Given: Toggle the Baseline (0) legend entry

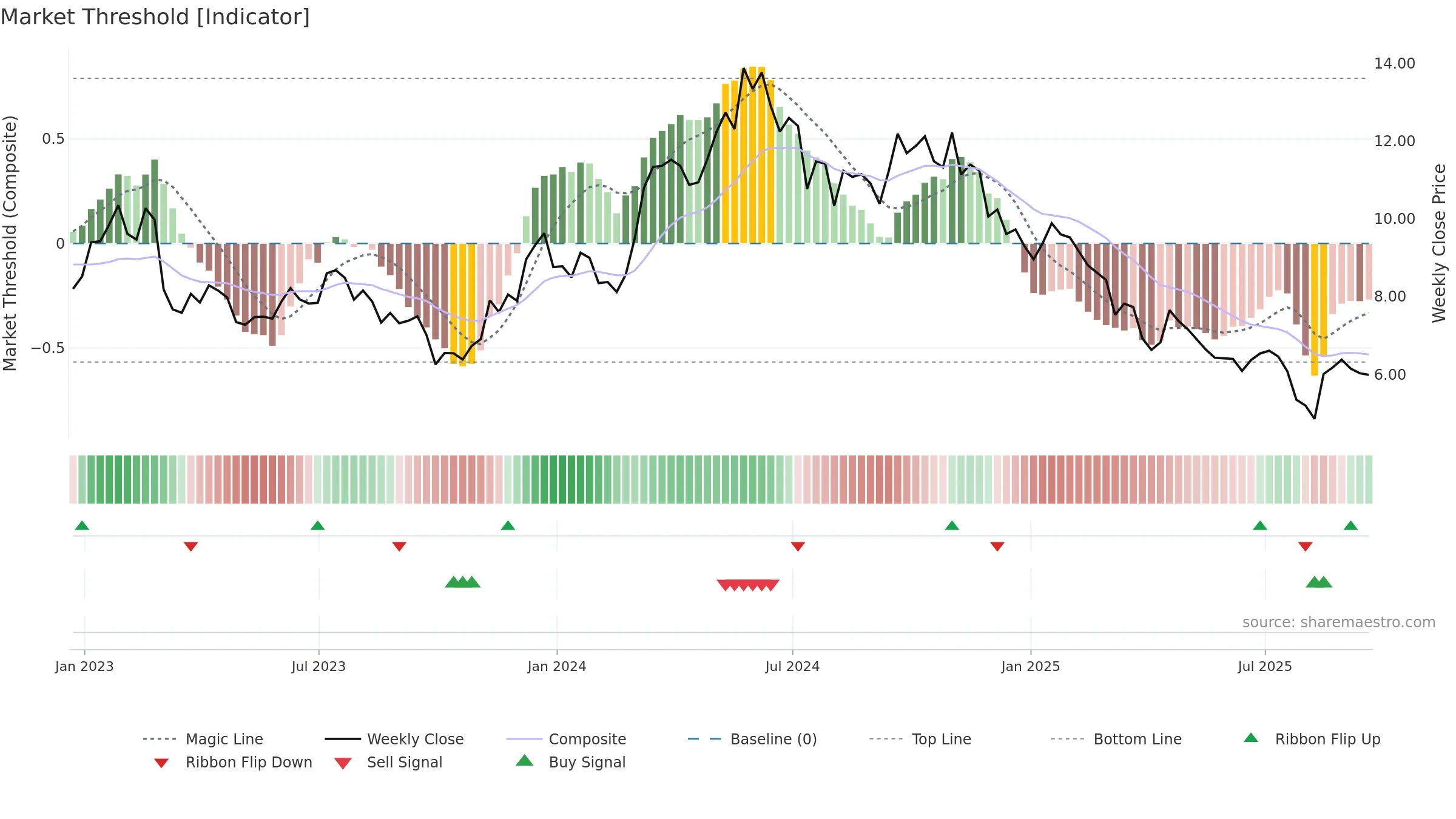Looking at the screenshot, I should (752, 739).
